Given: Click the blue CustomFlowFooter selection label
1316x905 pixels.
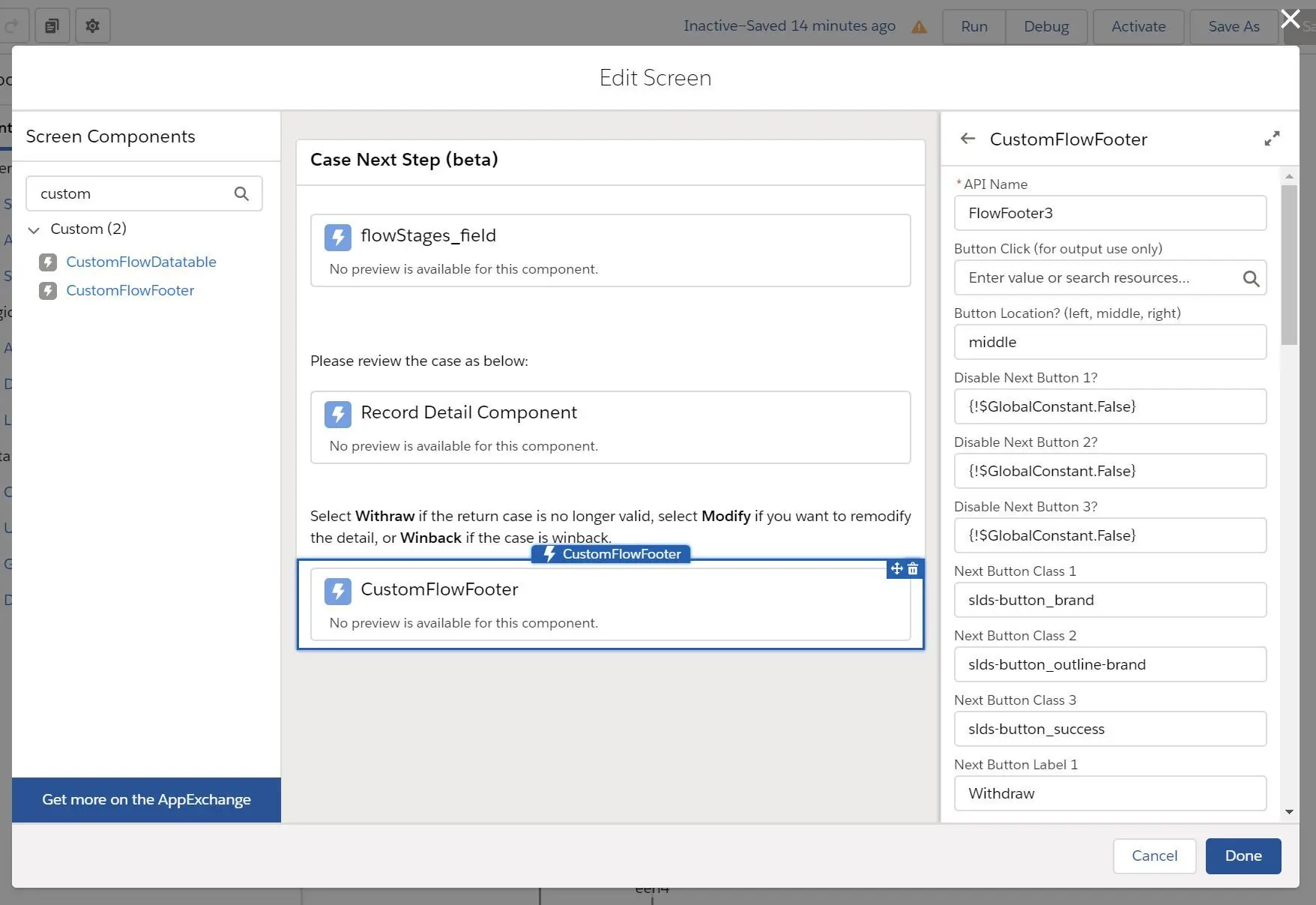Looking at the screenshot, I should pos(610,554).
